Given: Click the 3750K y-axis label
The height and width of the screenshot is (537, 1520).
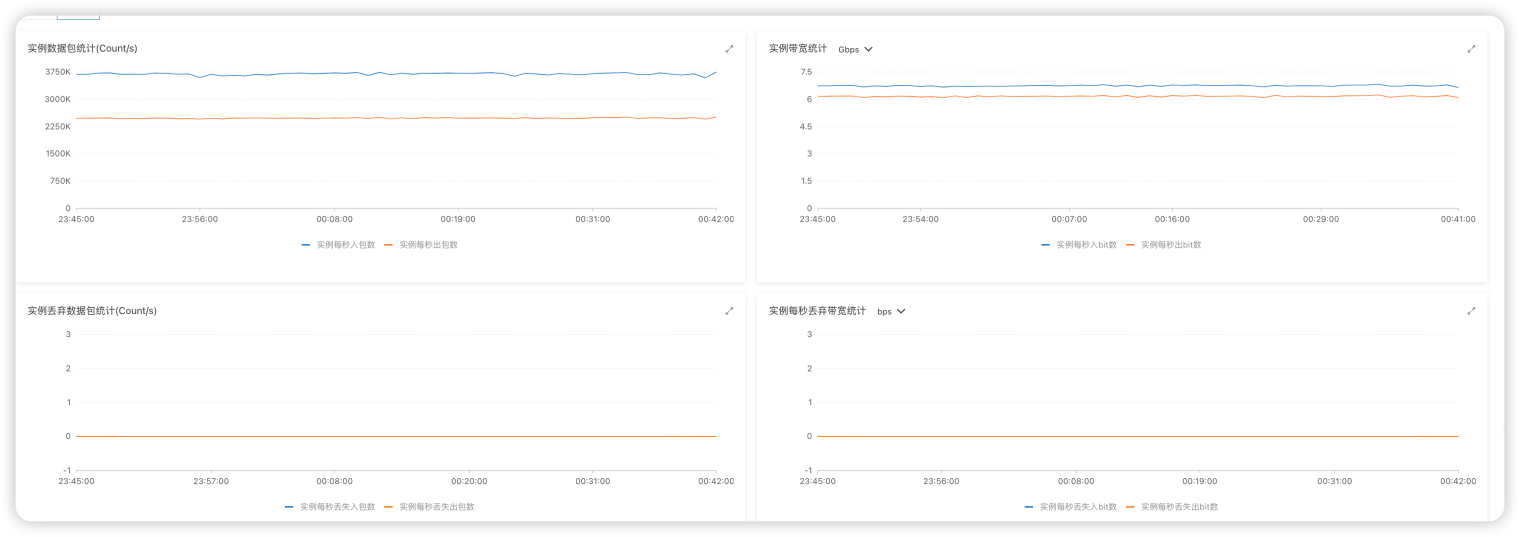Looking at the screenshot, I should (58, 72).
